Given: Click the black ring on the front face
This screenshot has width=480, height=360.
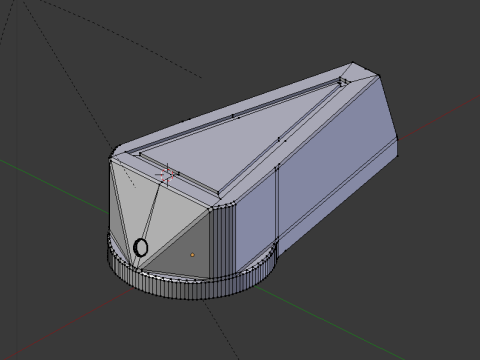Looking at the screenshot, I should (141, 247).
